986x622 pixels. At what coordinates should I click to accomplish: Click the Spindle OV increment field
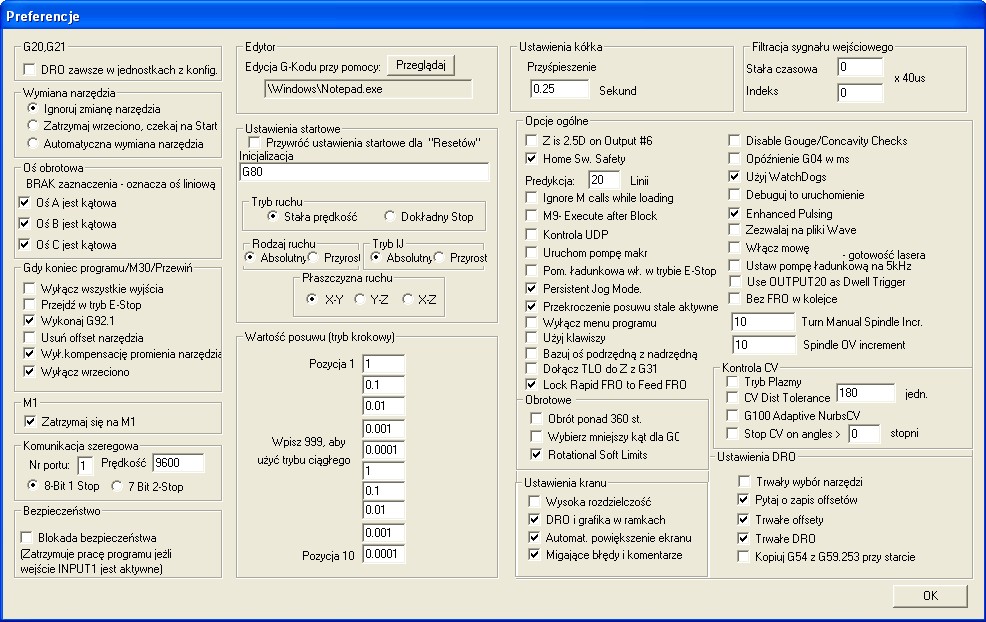pos(764,345)
